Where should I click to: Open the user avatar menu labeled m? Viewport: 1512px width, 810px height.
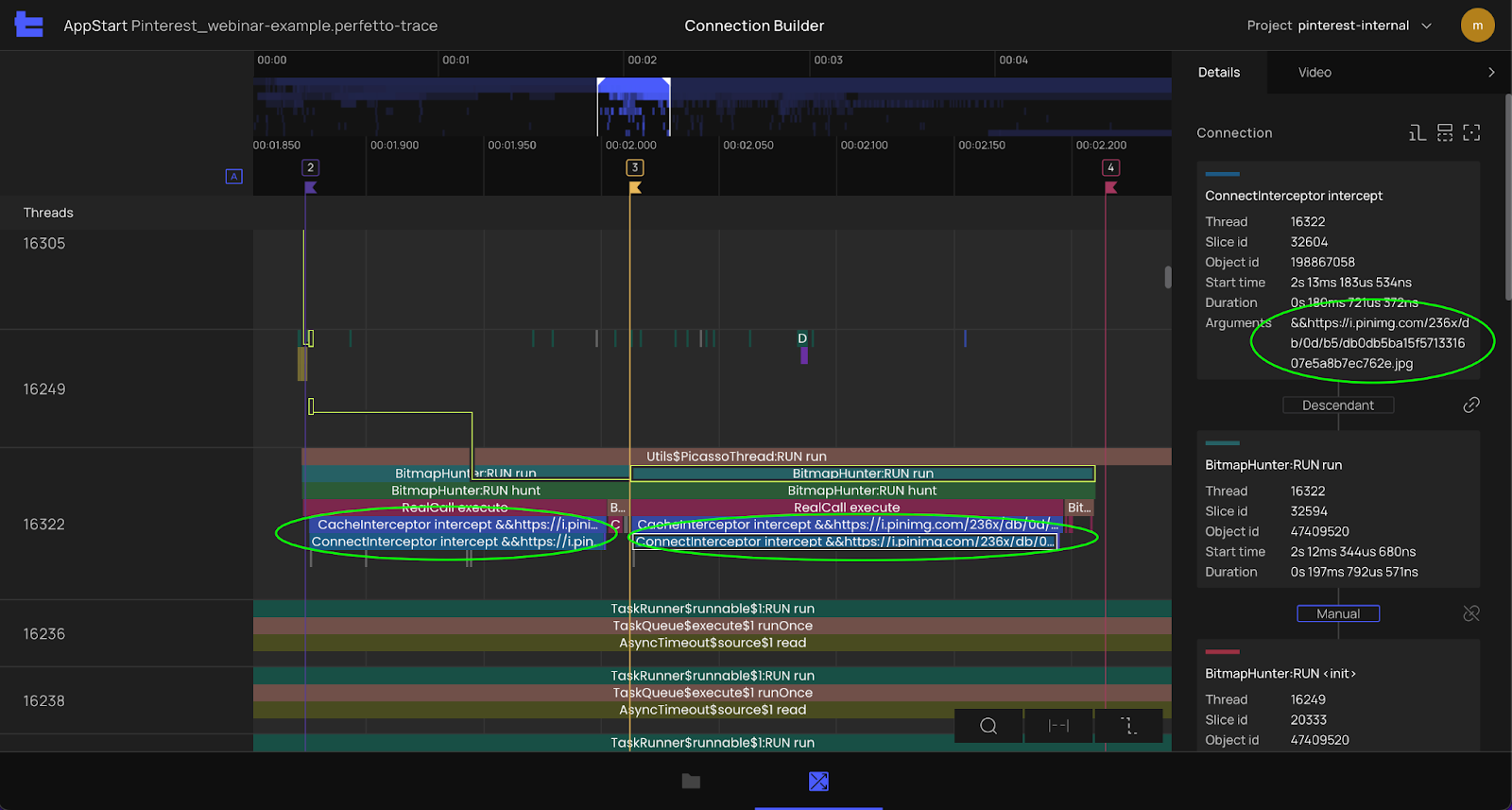(x=1477, y=26)
